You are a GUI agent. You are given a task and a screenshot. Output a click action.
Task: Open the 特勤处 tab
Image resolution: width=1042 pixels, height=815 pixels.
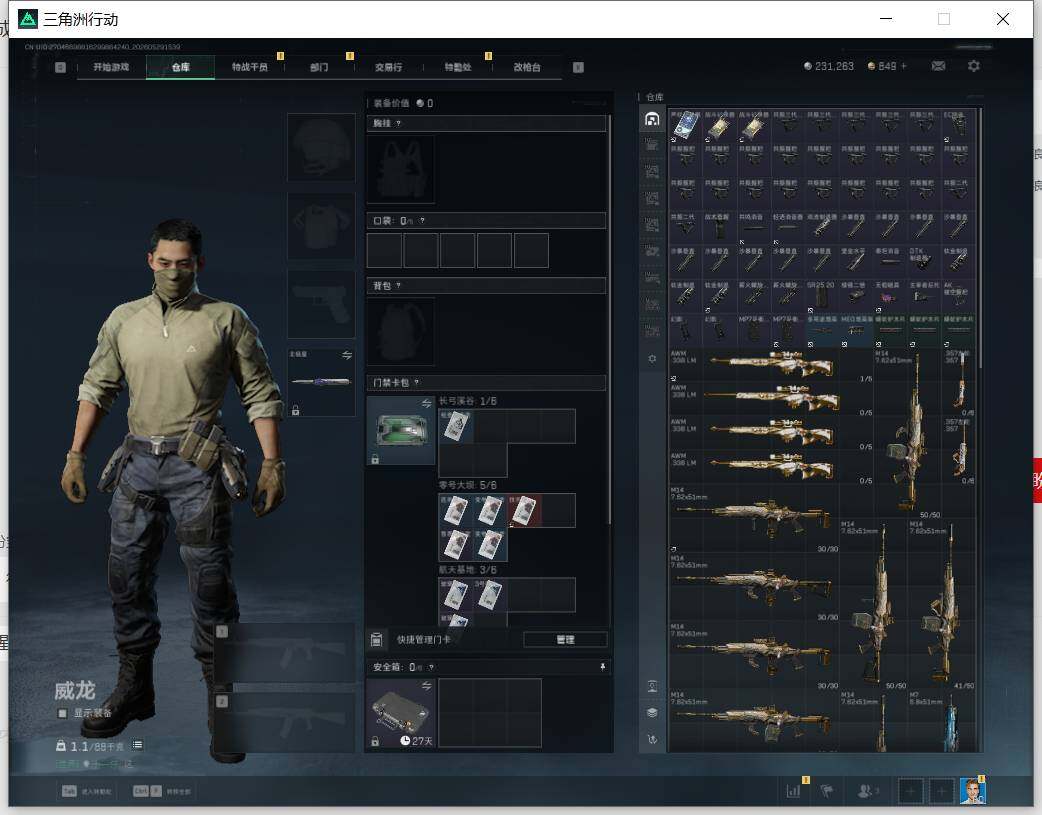(x=457, y=67)
